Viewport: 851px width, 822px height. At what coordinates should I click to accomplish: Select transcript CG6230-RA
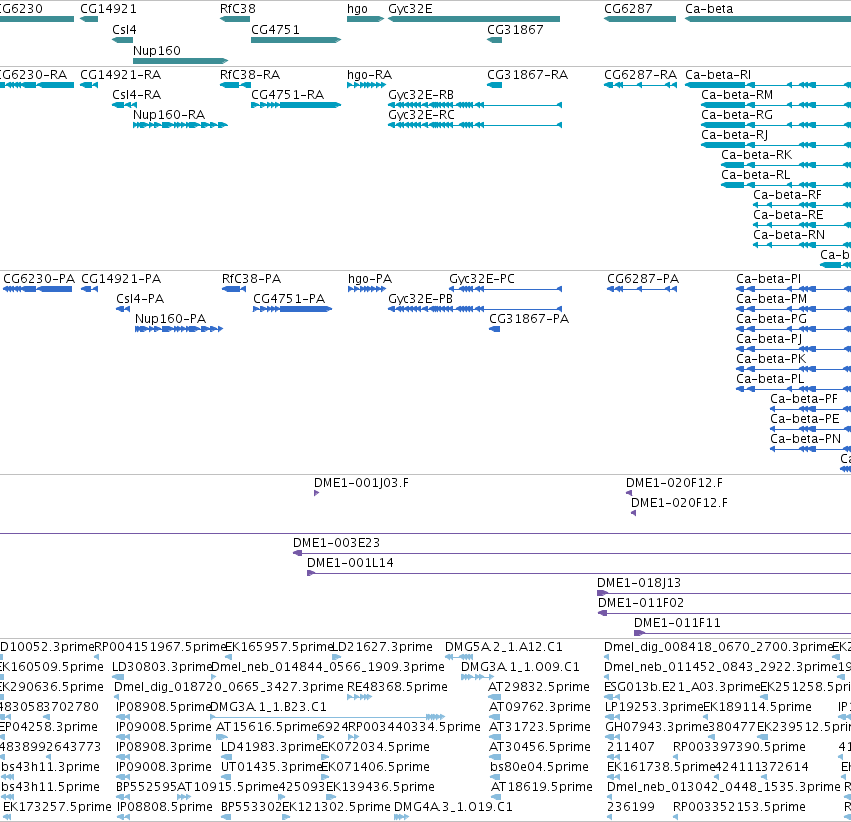37,85
